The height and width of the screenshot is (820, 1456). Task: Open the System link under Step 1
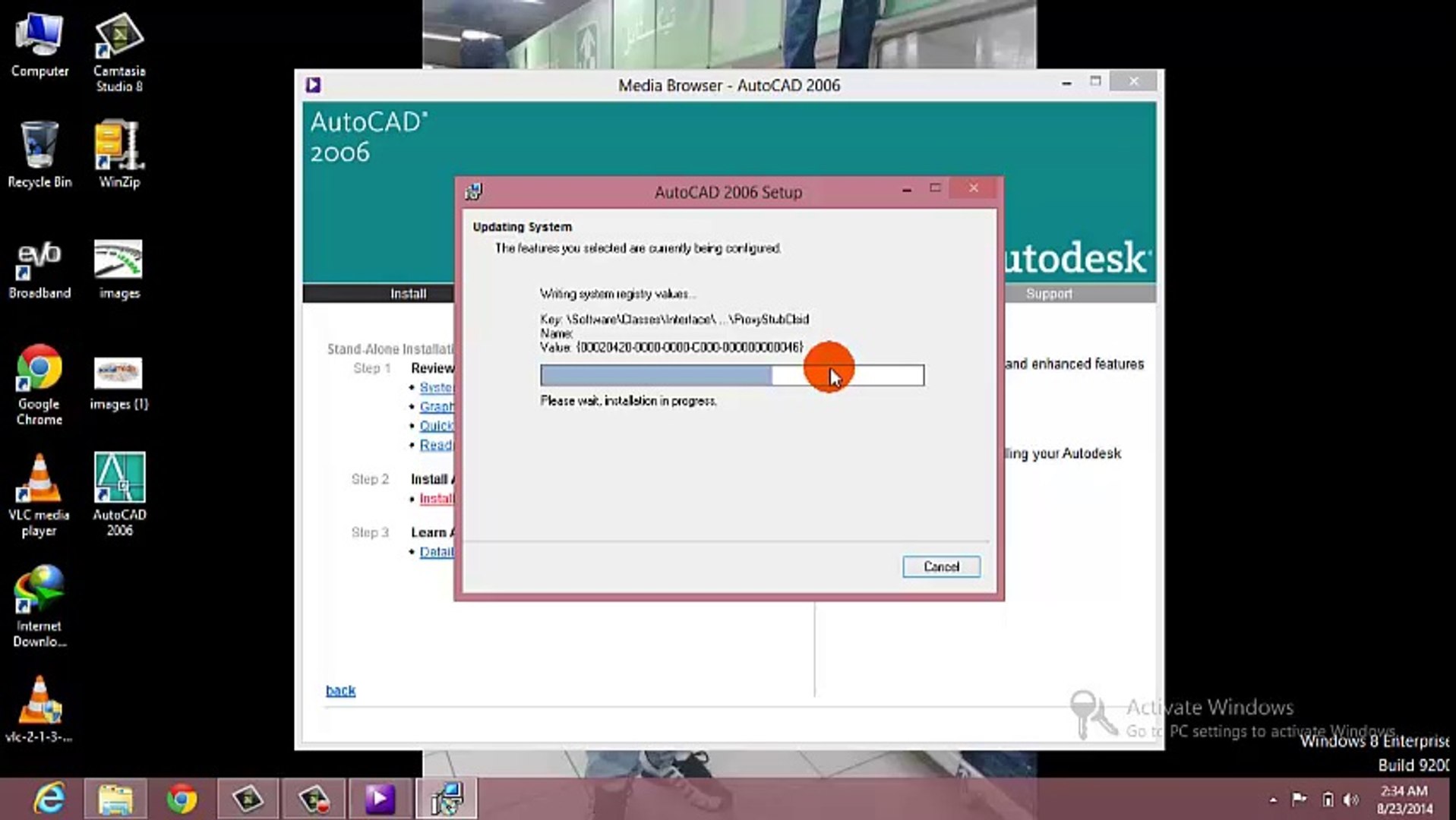click(436, 387)
